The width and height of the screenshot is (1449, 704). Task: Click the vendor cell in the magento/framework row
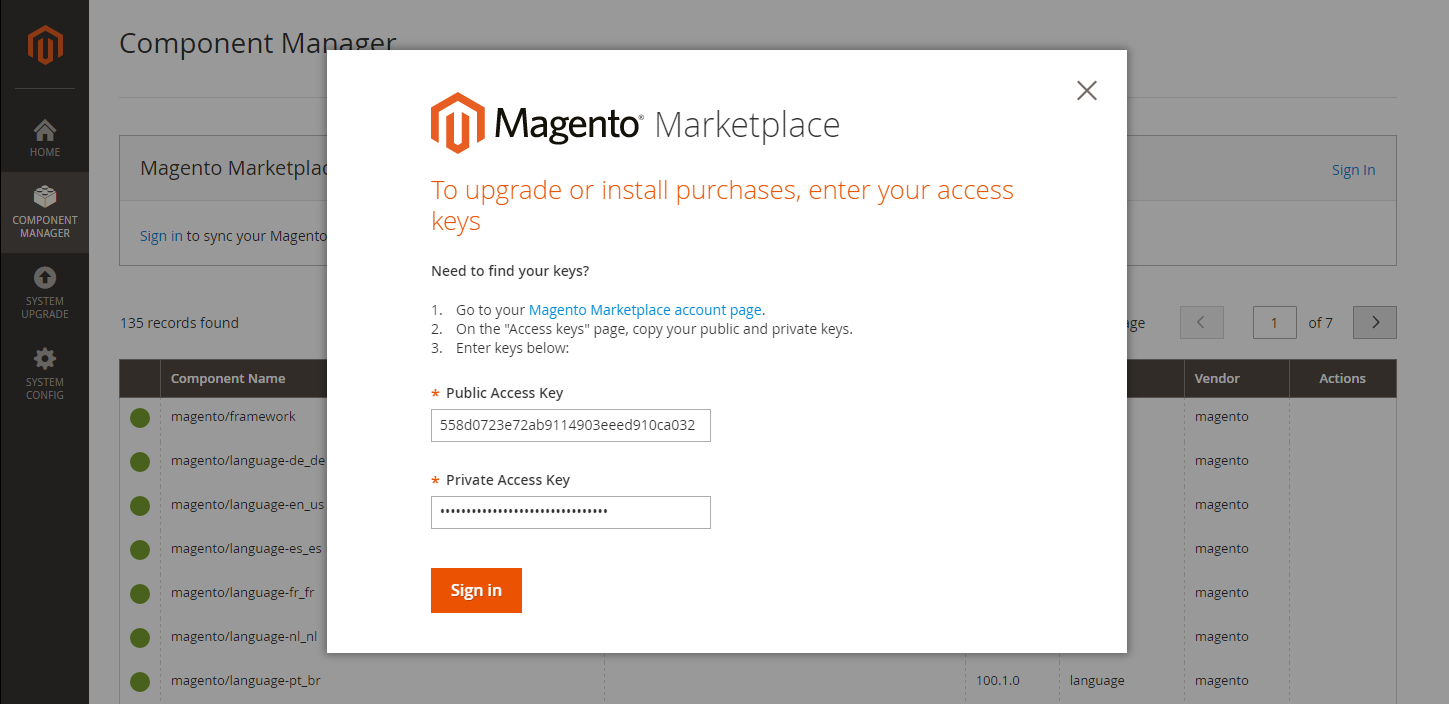[1222, 416]
